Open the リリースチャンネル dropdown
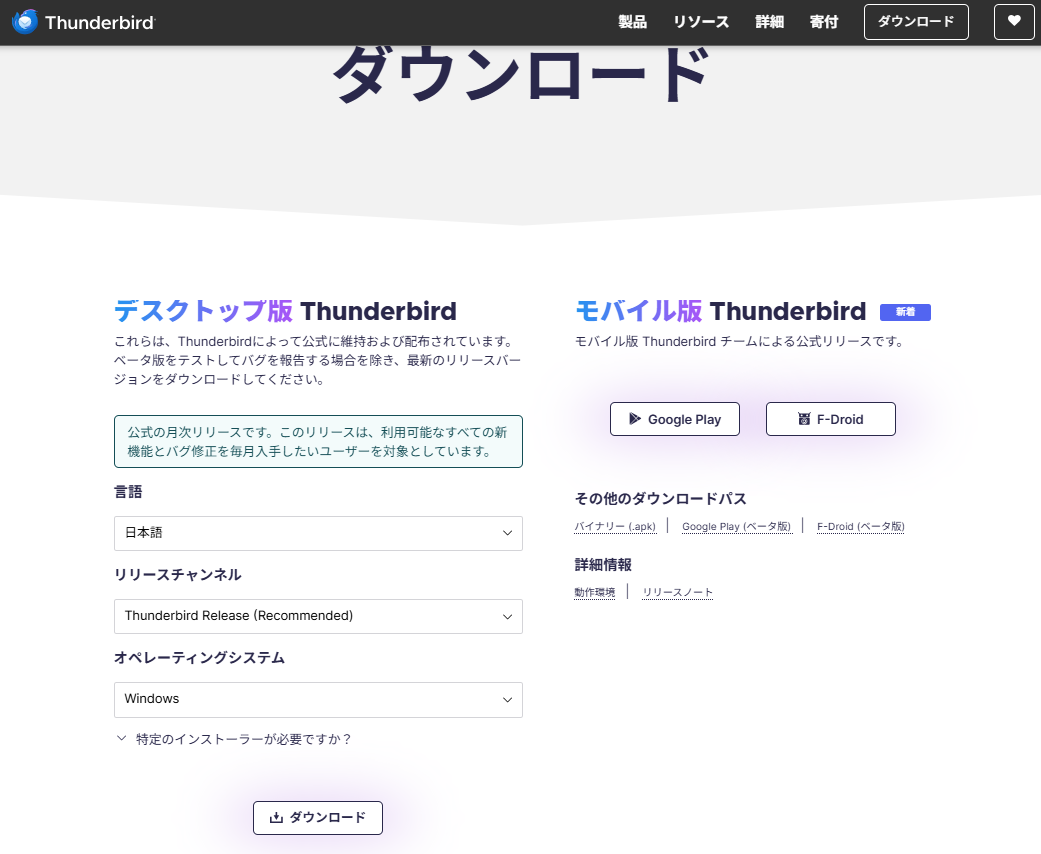Screen dimensions: 1041x854 click(x=318, y=616)
